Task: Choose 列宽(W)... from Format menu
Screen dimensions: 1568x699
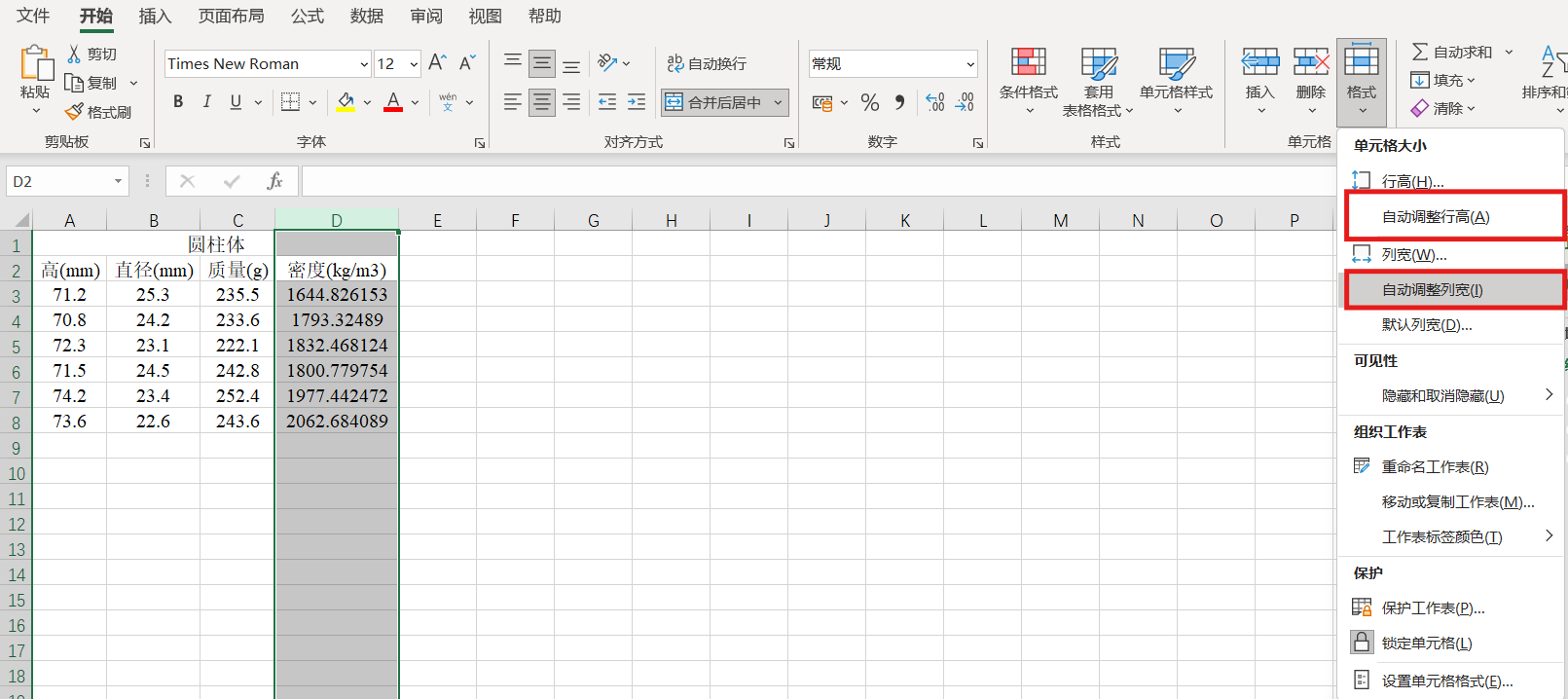Action: (1451, 255)
